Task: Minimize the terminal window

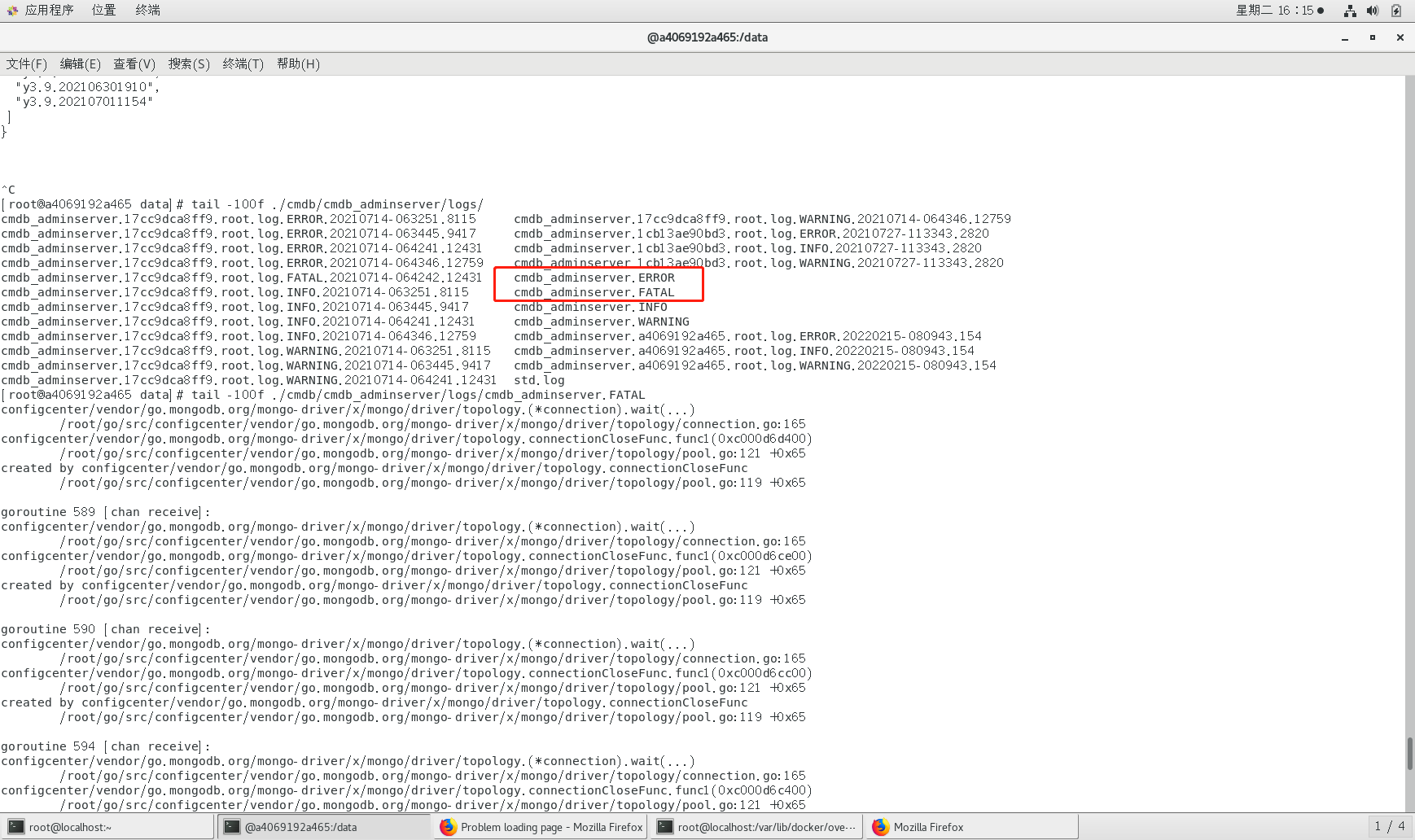Action: [x=1345, y=37]
